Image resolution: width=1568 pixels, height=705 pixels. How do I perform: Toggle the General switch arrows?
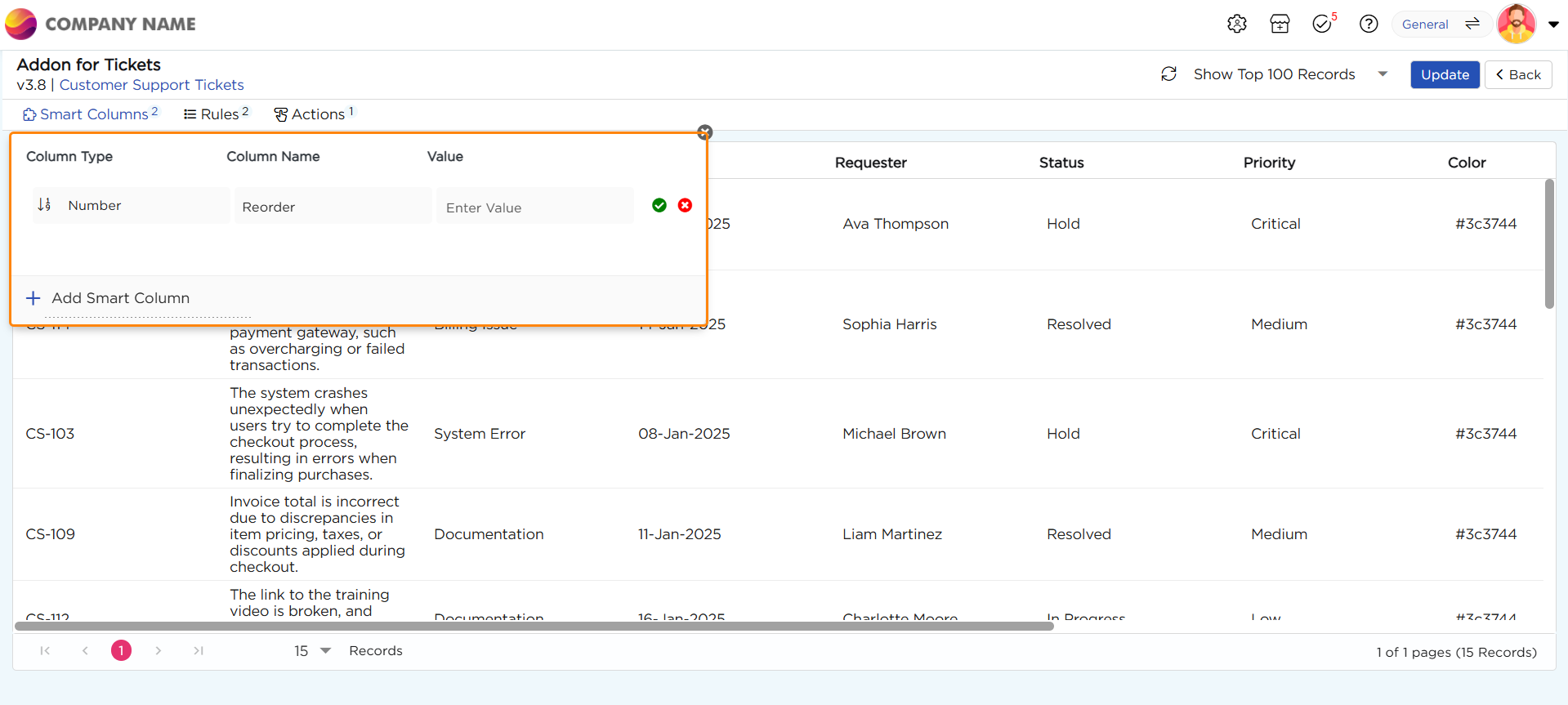(1472, 25)
